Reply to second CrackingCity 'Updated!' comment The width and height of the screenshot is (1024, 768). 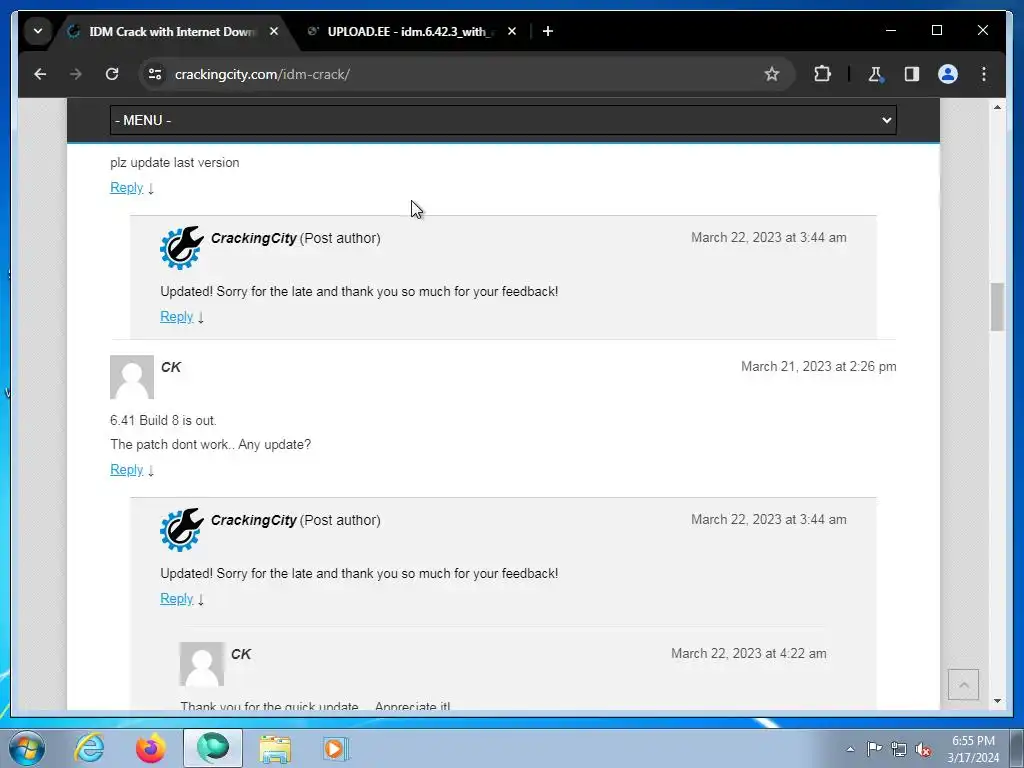pyautogui.click(x=176, y=599)
